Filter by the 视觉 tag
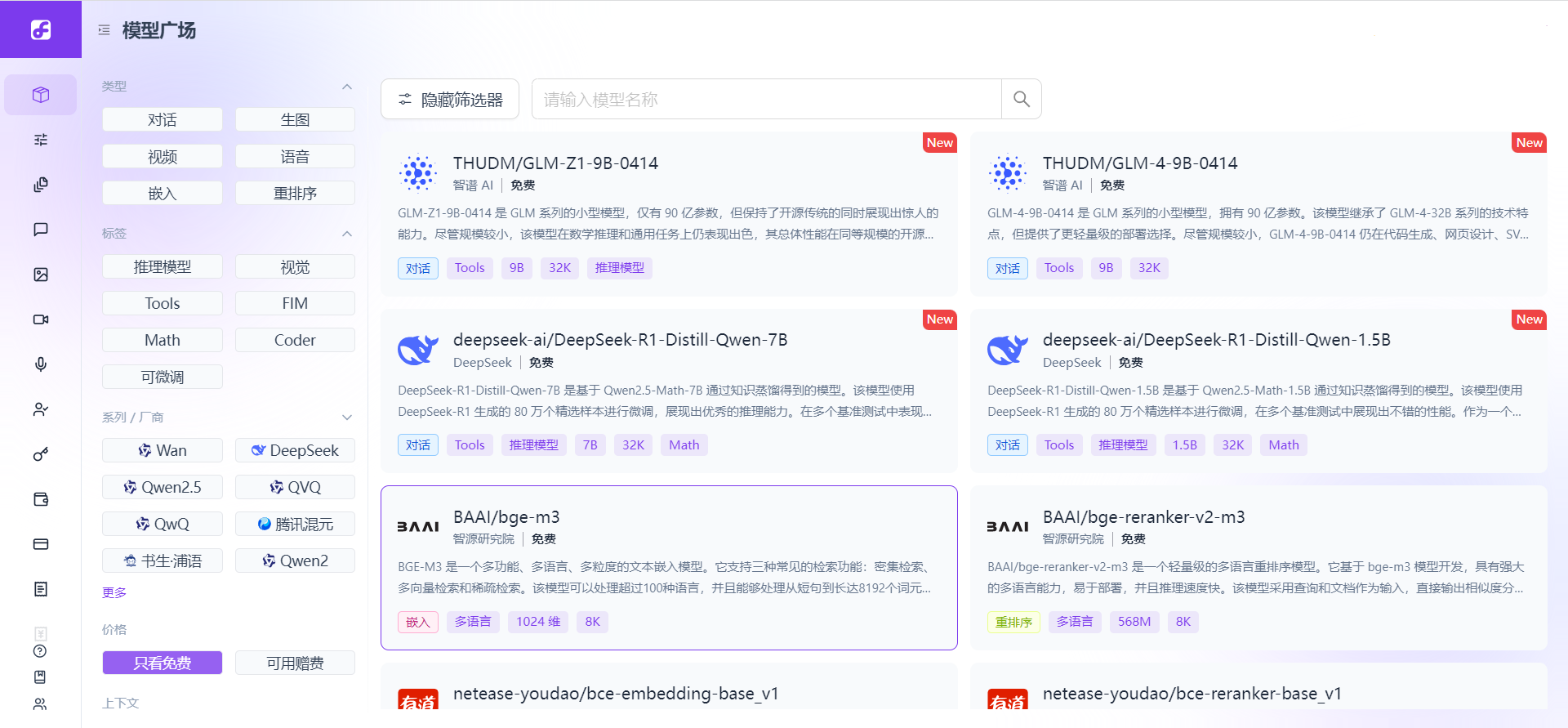Viewport: 1568px width, 728px height. click(x=295, y=266)
